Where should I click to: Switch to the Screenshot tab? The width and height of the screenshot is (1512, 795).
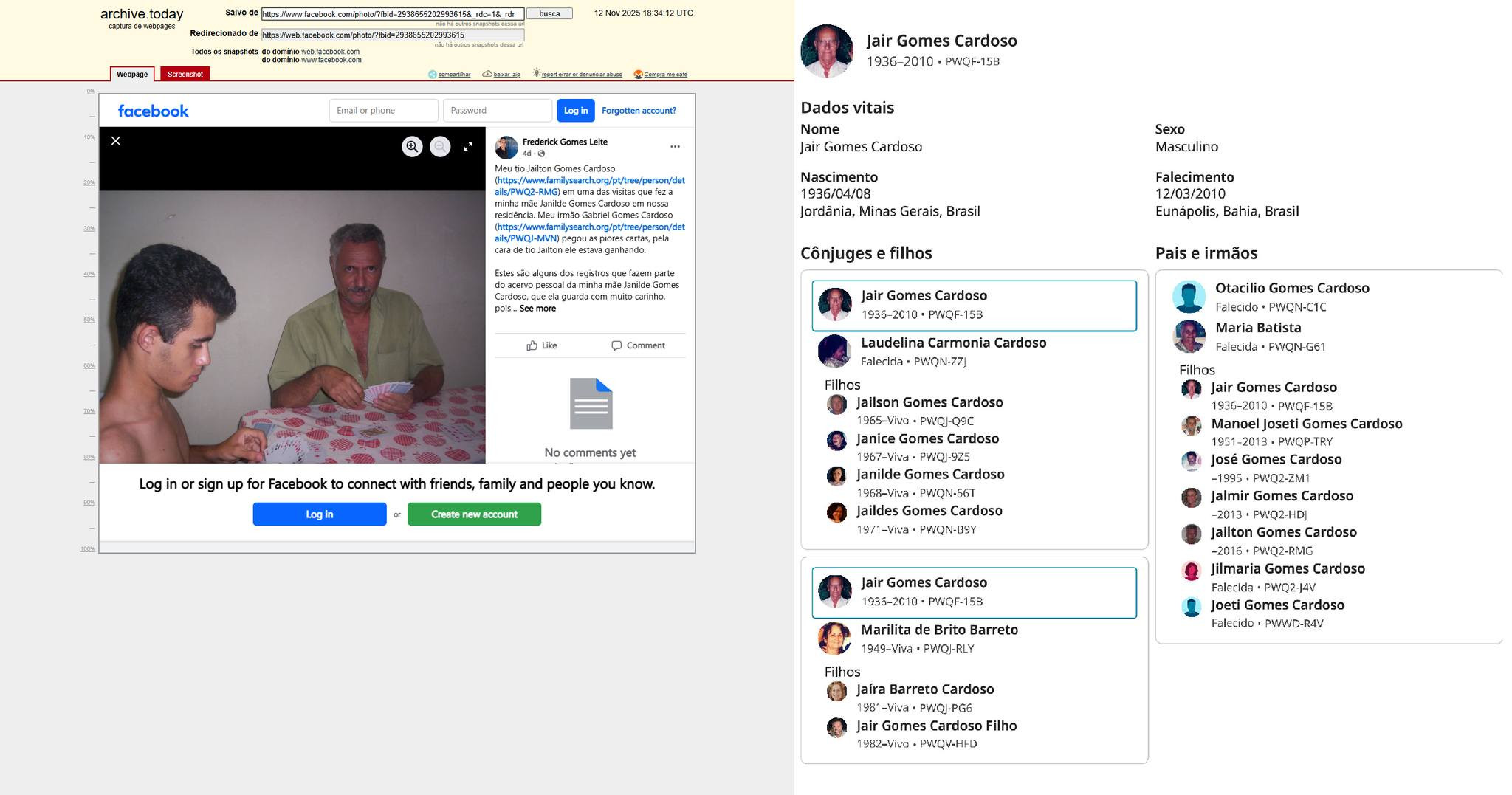coord(185,75)
